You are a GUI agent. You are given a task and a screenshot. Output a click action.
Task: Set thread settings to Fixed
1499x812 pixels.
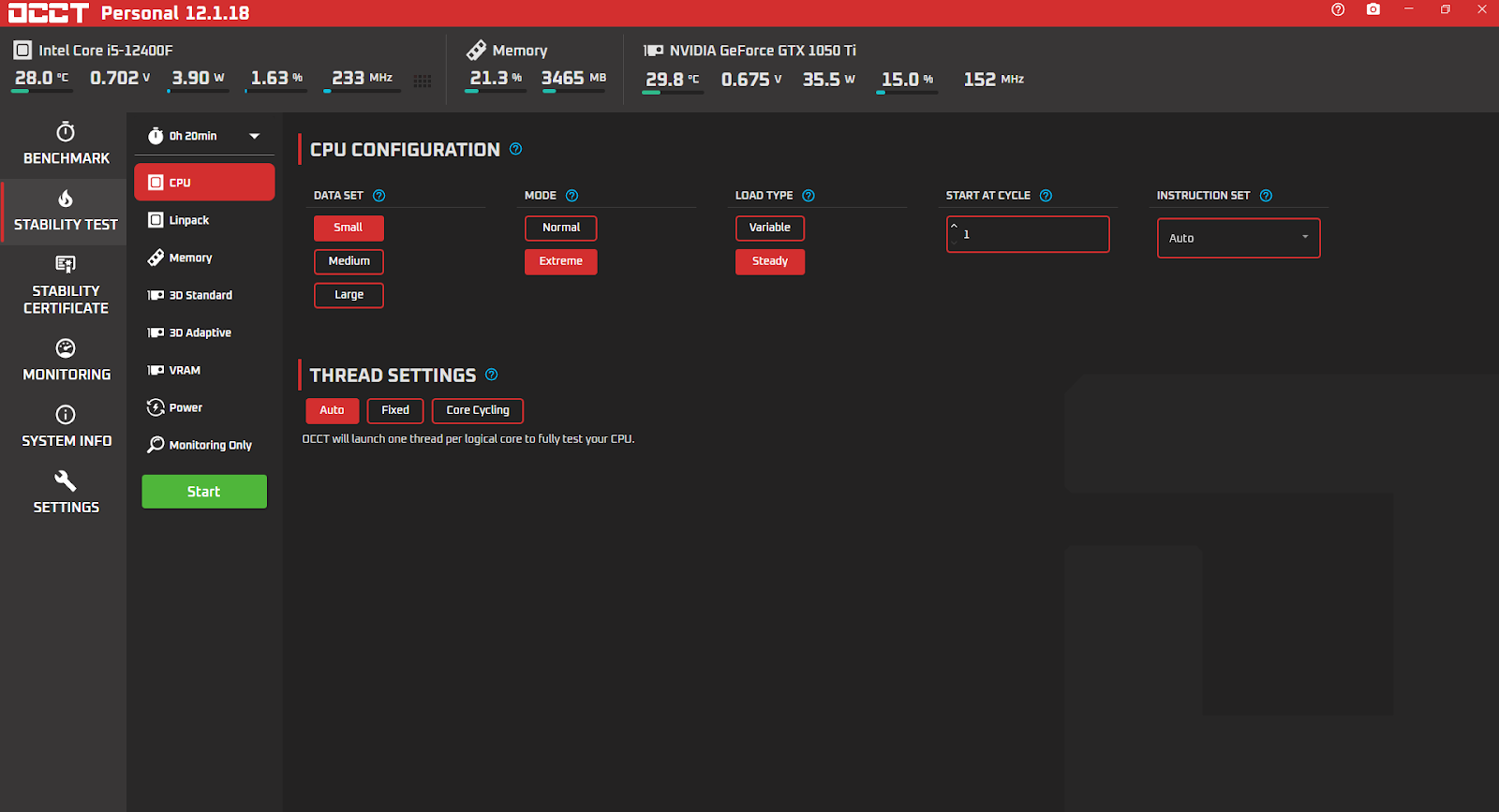395,410
